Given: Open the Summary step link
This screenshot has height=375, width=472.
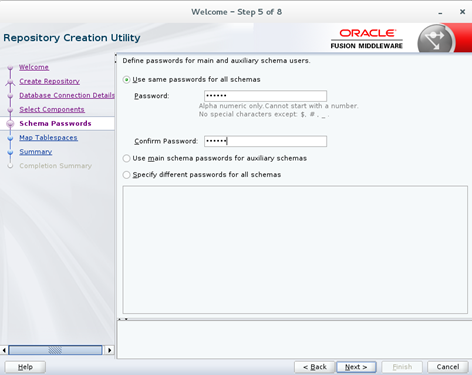Looking at the screenshot, I should click(36, 152).
